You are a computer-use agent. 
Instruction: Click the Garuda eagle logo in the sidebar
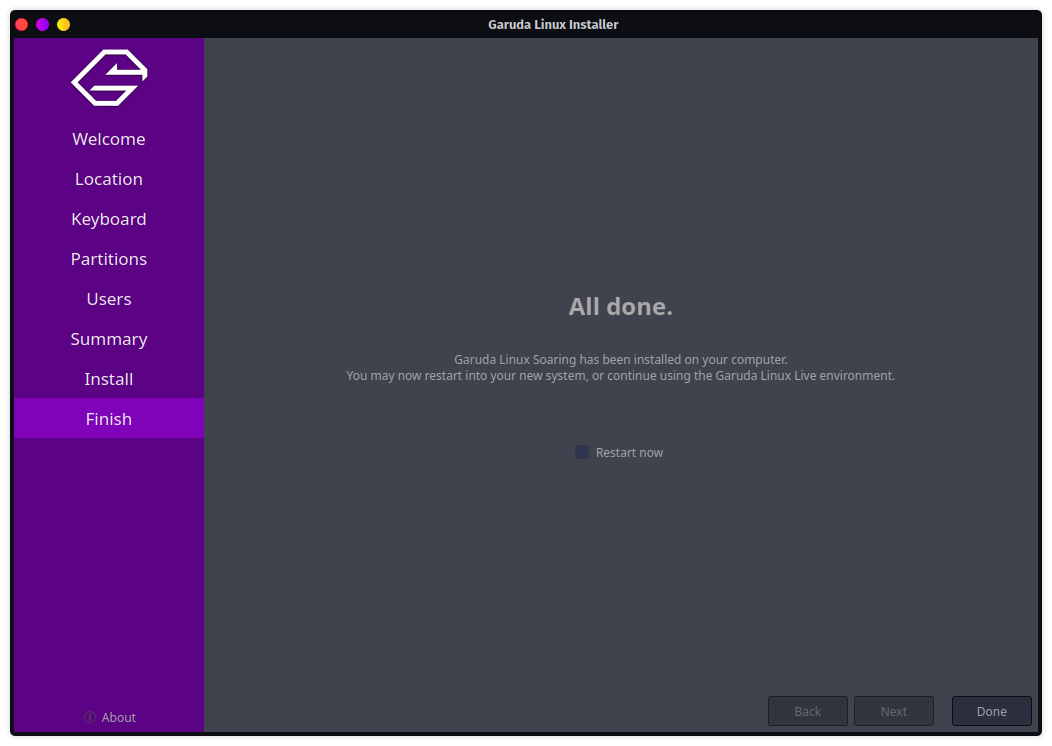(109, 77)
